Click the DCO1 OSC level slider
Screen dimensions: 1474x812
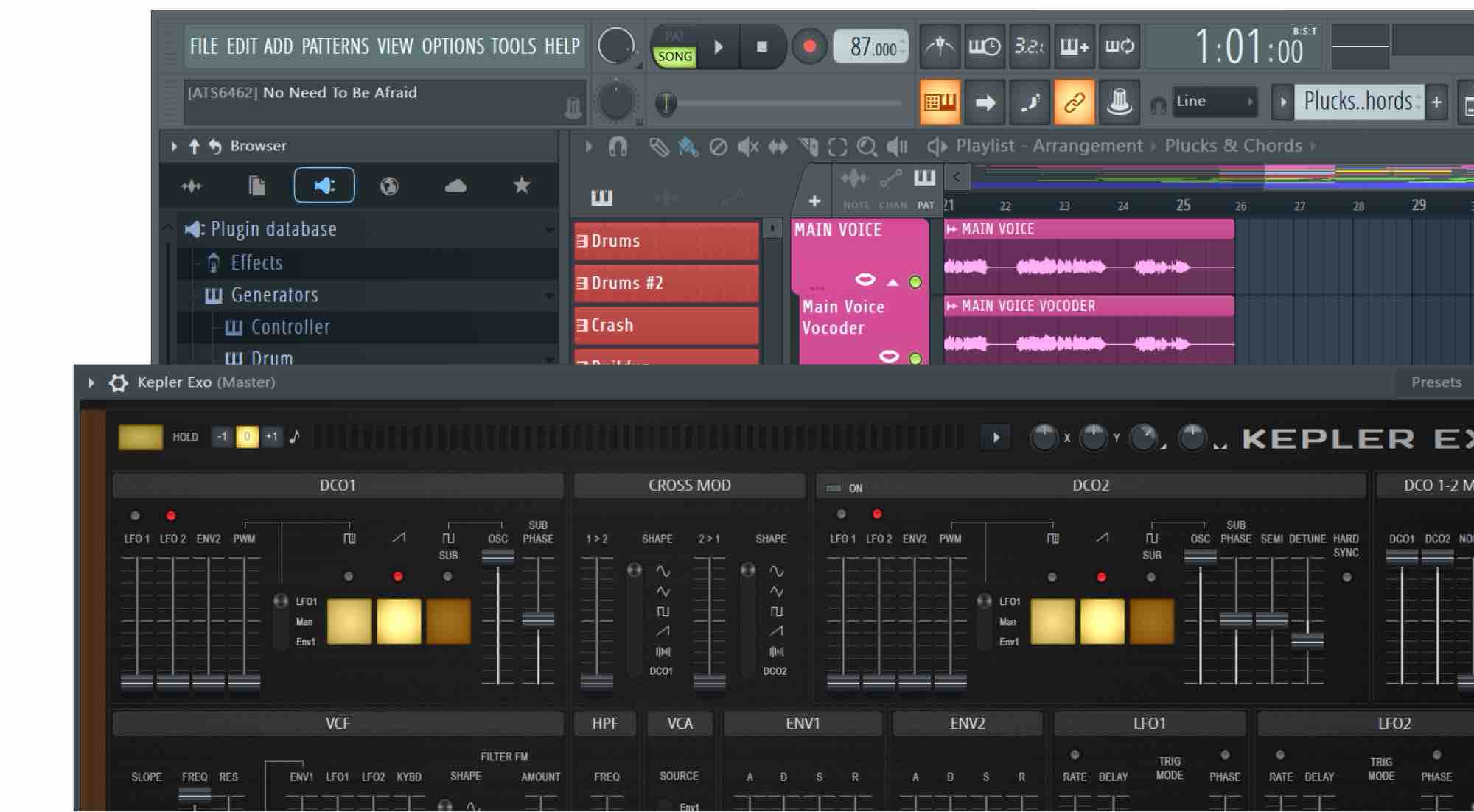point(498,558)
